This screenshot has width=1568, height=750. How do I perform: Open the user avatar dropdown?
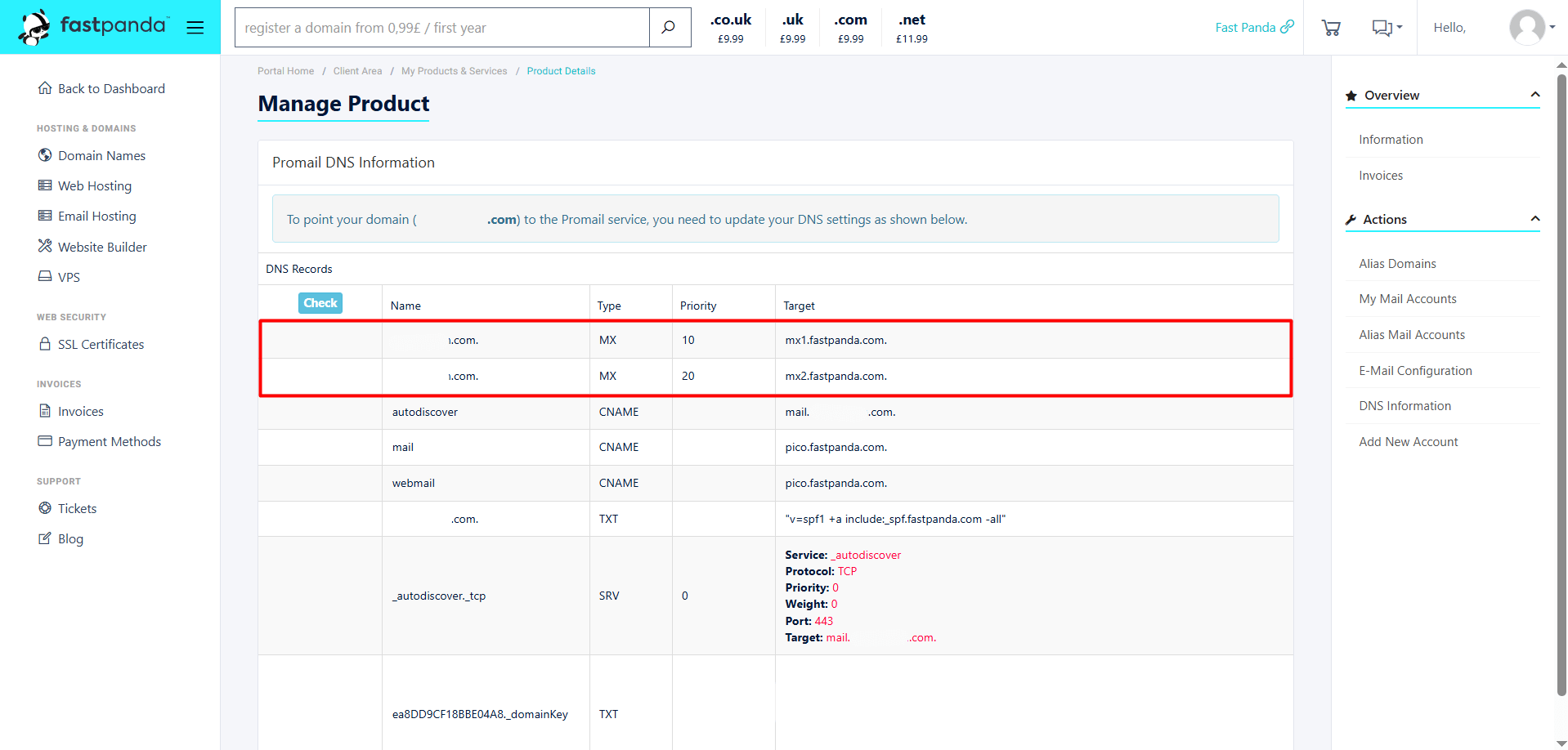click(x=1532, y=28)
